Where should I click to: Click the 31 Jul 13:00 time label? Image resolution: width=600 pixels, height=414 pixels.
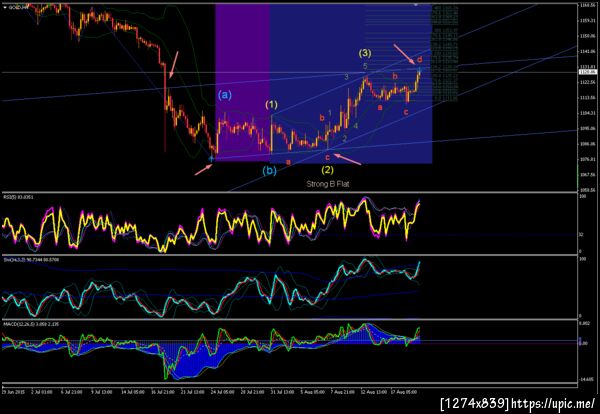click(282, 392)
